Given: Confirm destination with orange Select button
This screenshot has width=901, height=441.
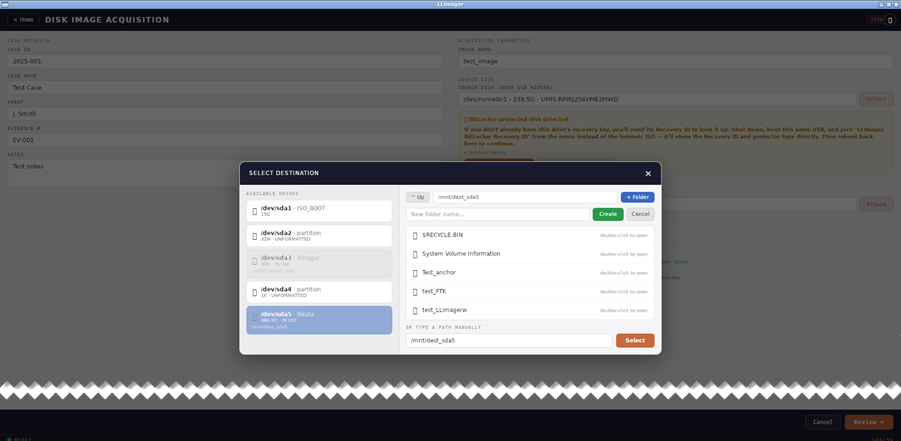Looking at the screenshot, I should 635,340.
